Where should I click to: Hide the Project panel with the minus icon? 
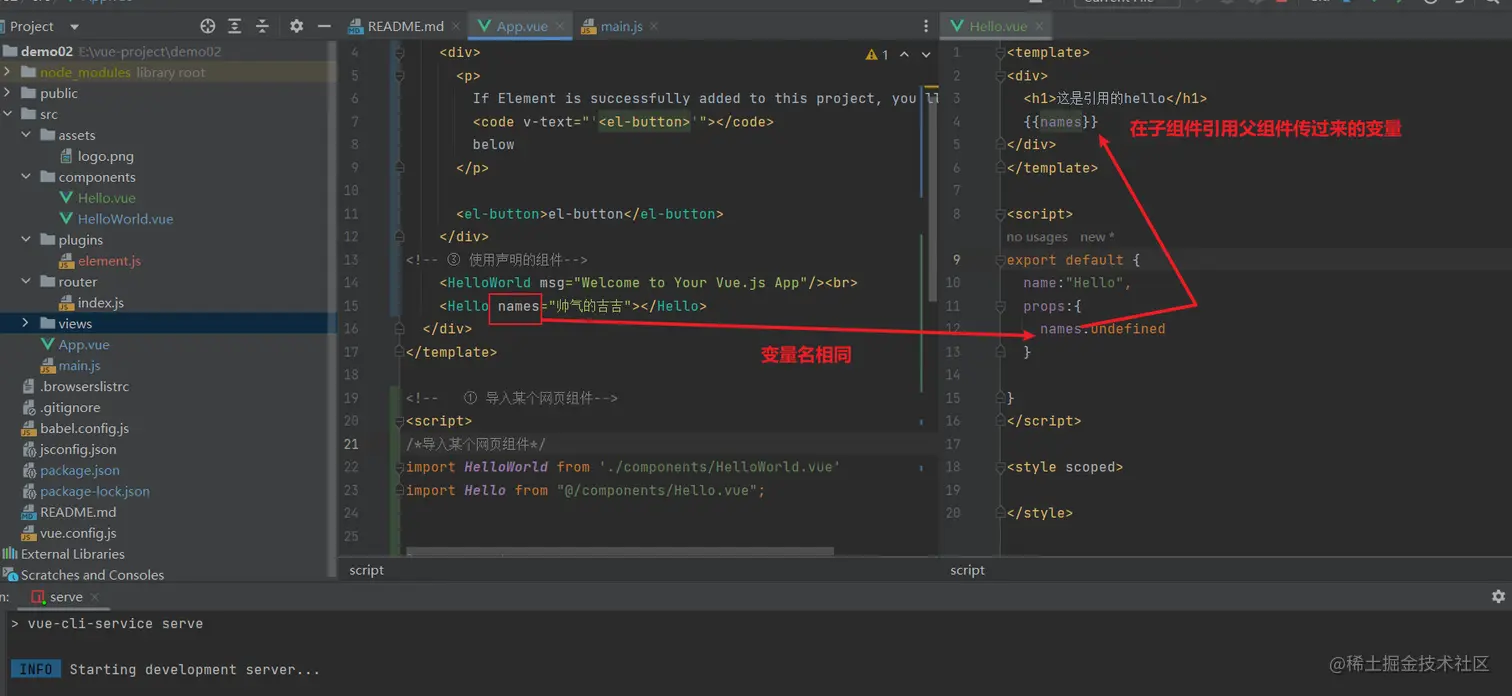tap(324, 26)
